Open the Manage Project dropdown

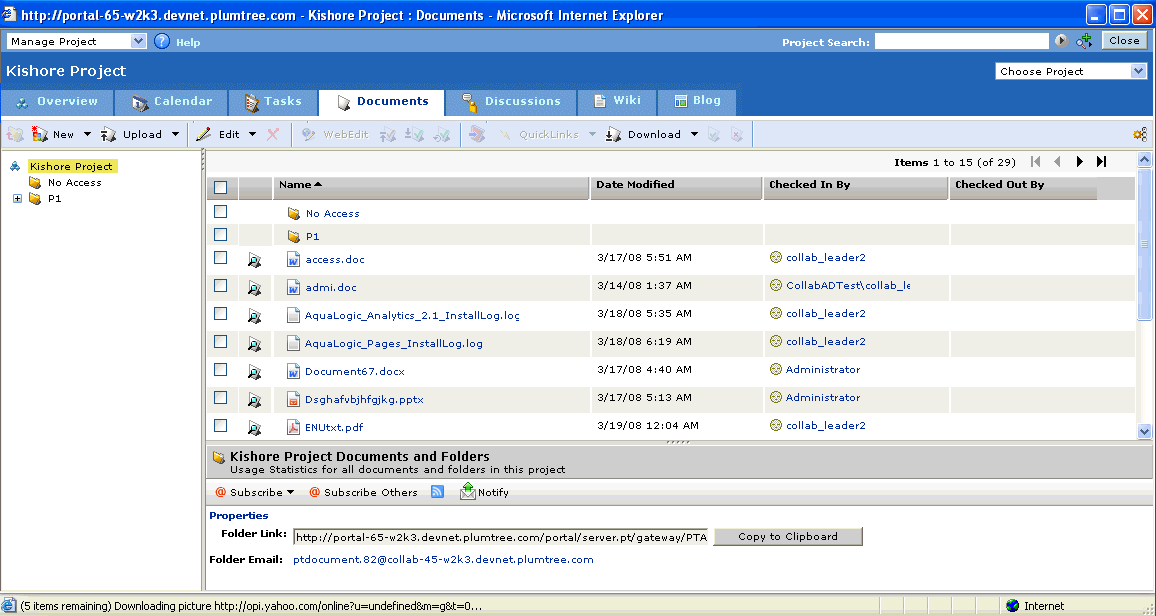tap(77, 41)
